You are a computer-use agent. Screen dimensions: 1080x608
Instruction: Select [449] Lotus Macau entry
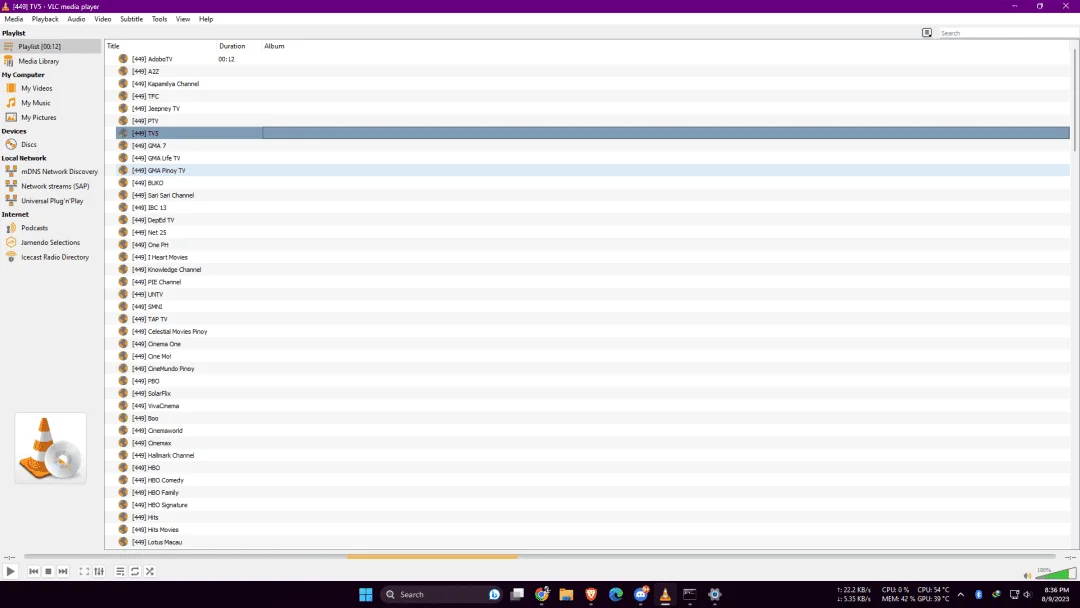tap(592, 543)
